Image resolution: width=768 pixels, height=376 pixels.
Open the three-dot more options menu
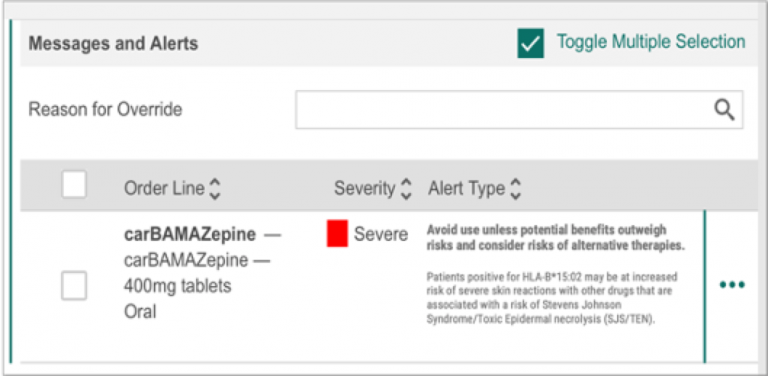tap(732, 284)
